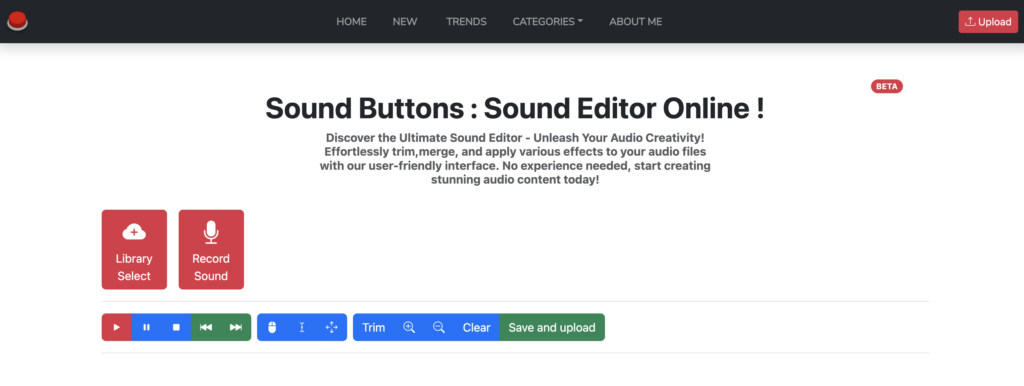Fast forward the track

click(x=236, y=327)
